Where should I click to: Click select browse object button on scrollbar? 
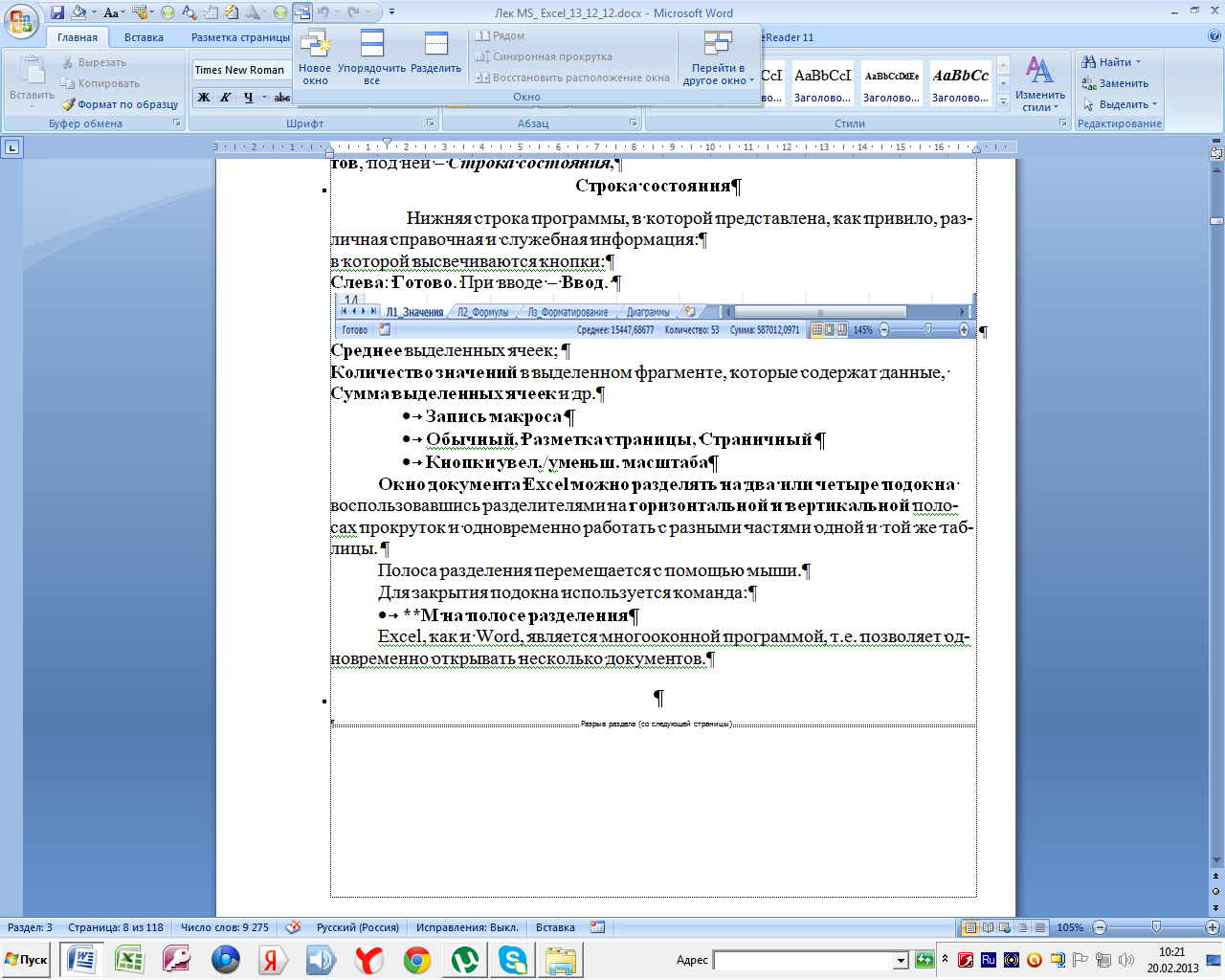click(x=1216, y=891)
